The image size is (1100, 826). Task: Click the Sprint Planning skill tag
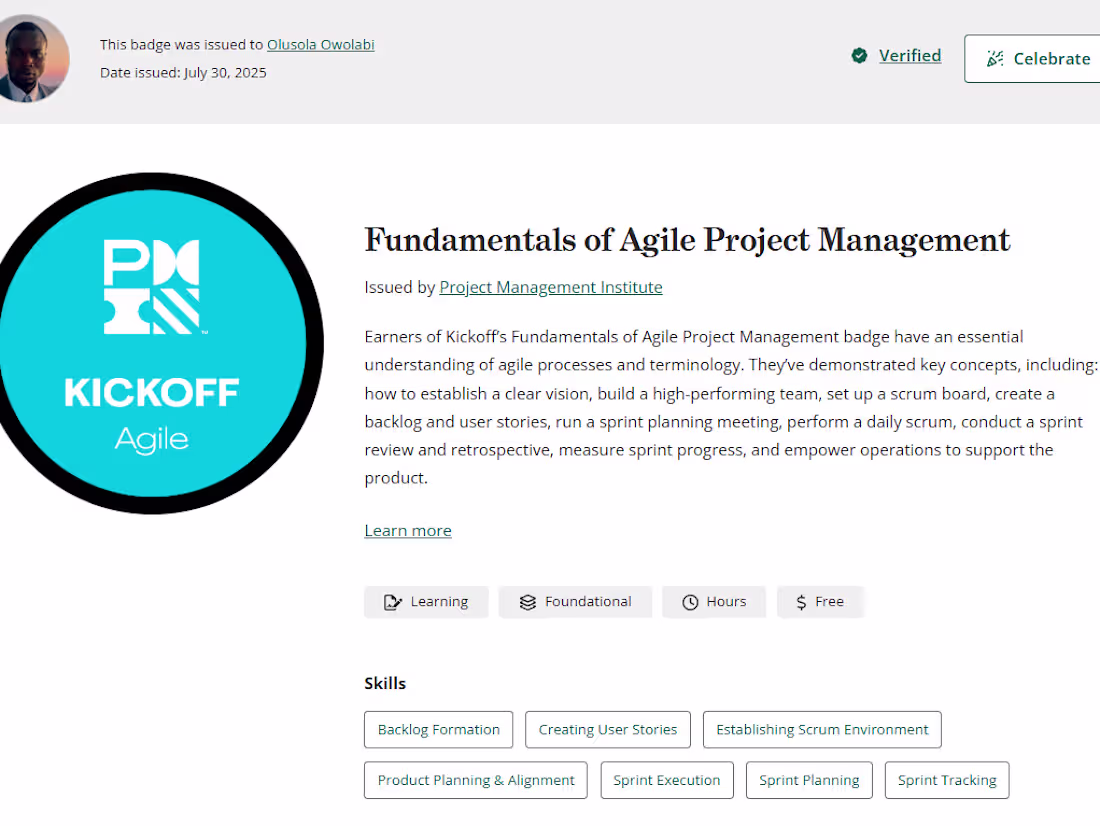coord(809,780)
